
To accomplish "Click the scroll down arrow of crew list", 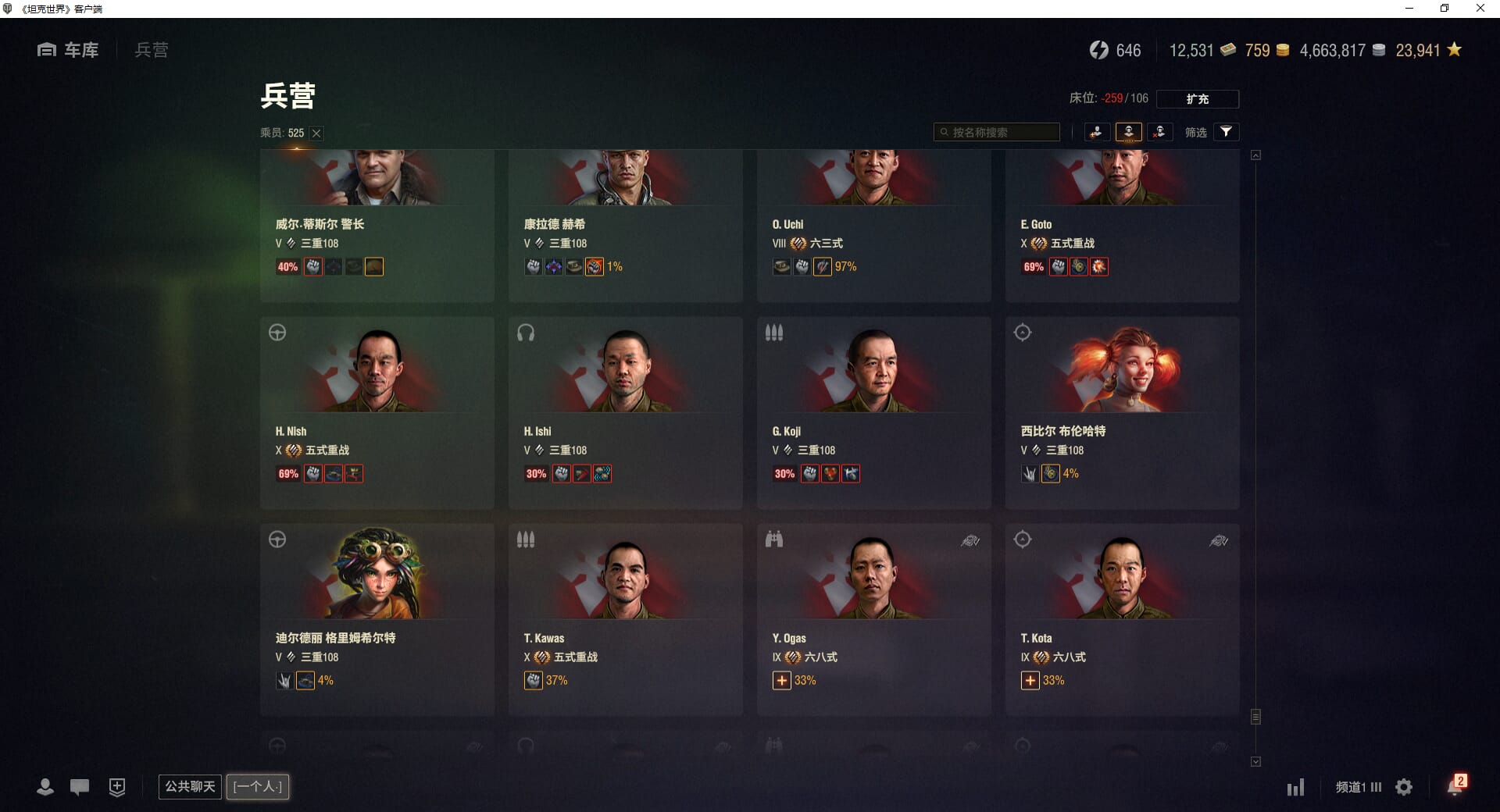I will coord(1255,761).
